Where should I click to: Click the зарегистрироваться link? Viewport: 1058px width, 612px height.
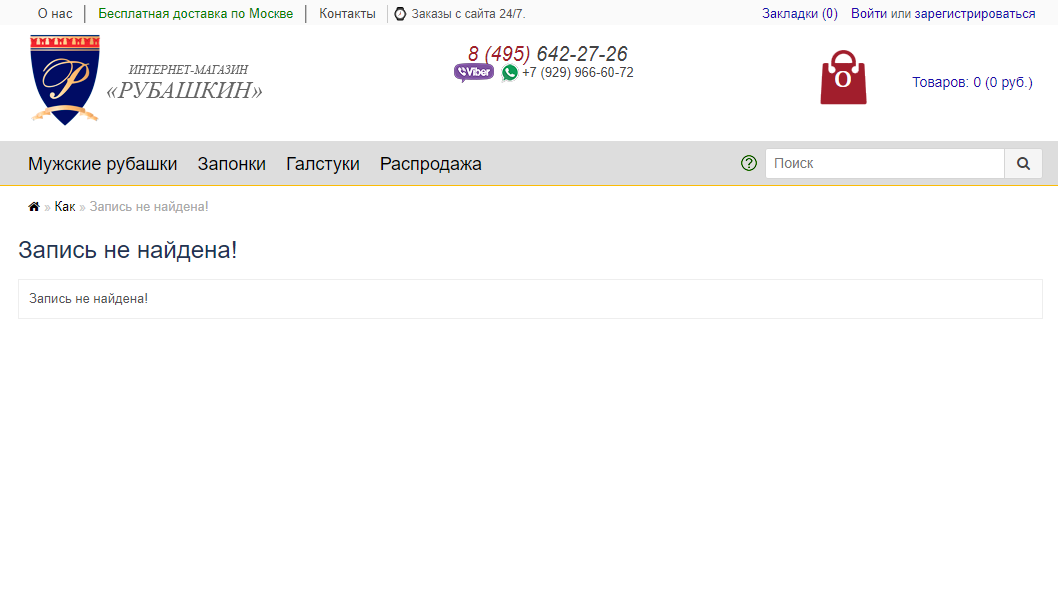[x=974, y=14]
